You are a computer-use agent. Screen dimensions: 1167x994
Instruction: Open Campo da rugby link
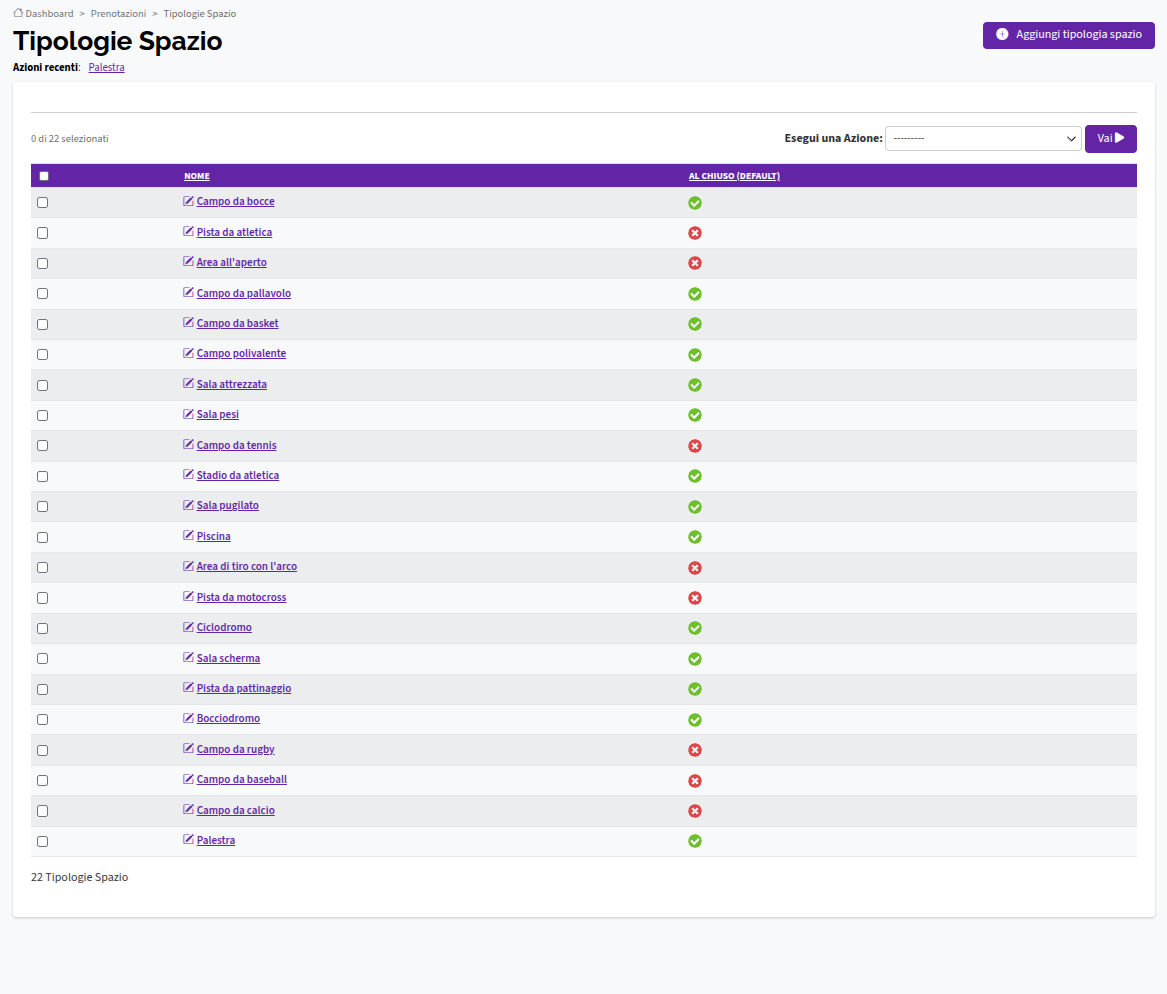[x=235, y=749]
